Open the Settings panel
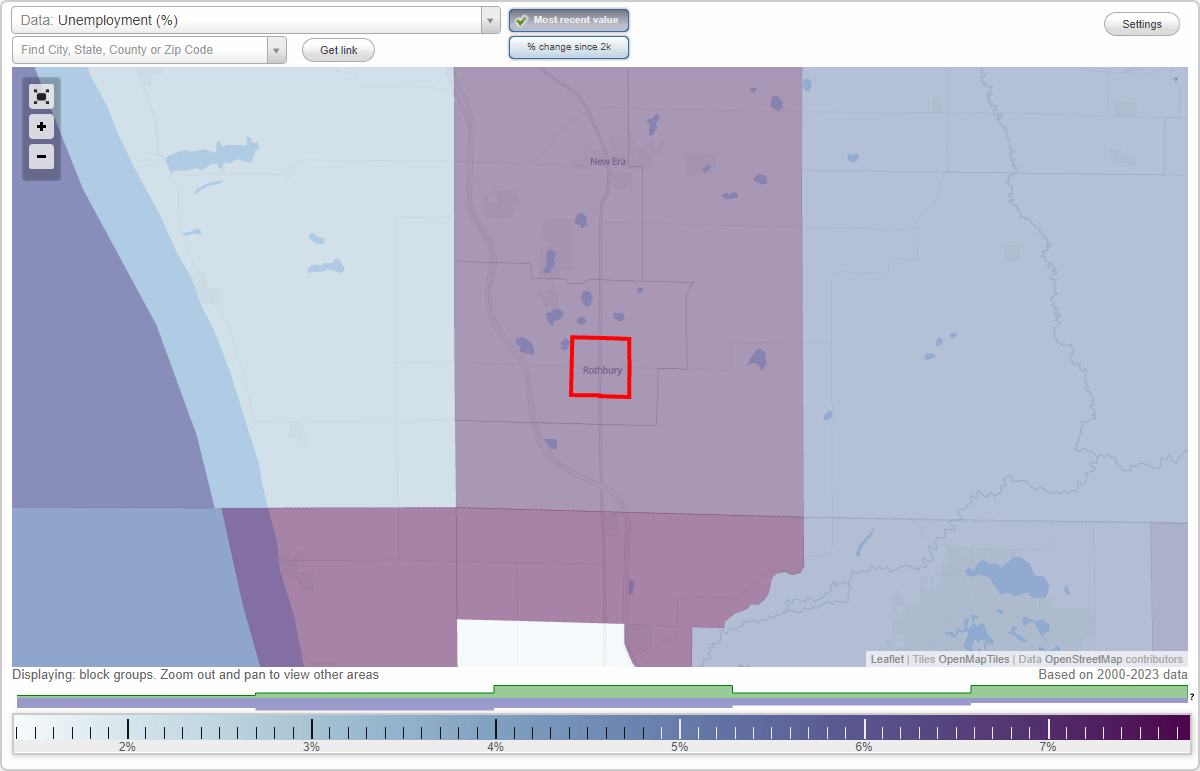 coord(1141,23)
